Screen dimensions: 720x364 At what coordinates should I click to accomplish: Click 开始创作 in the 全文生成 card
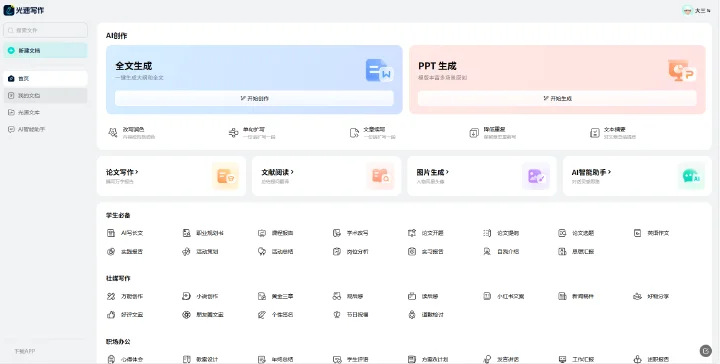tap(254, 98)
